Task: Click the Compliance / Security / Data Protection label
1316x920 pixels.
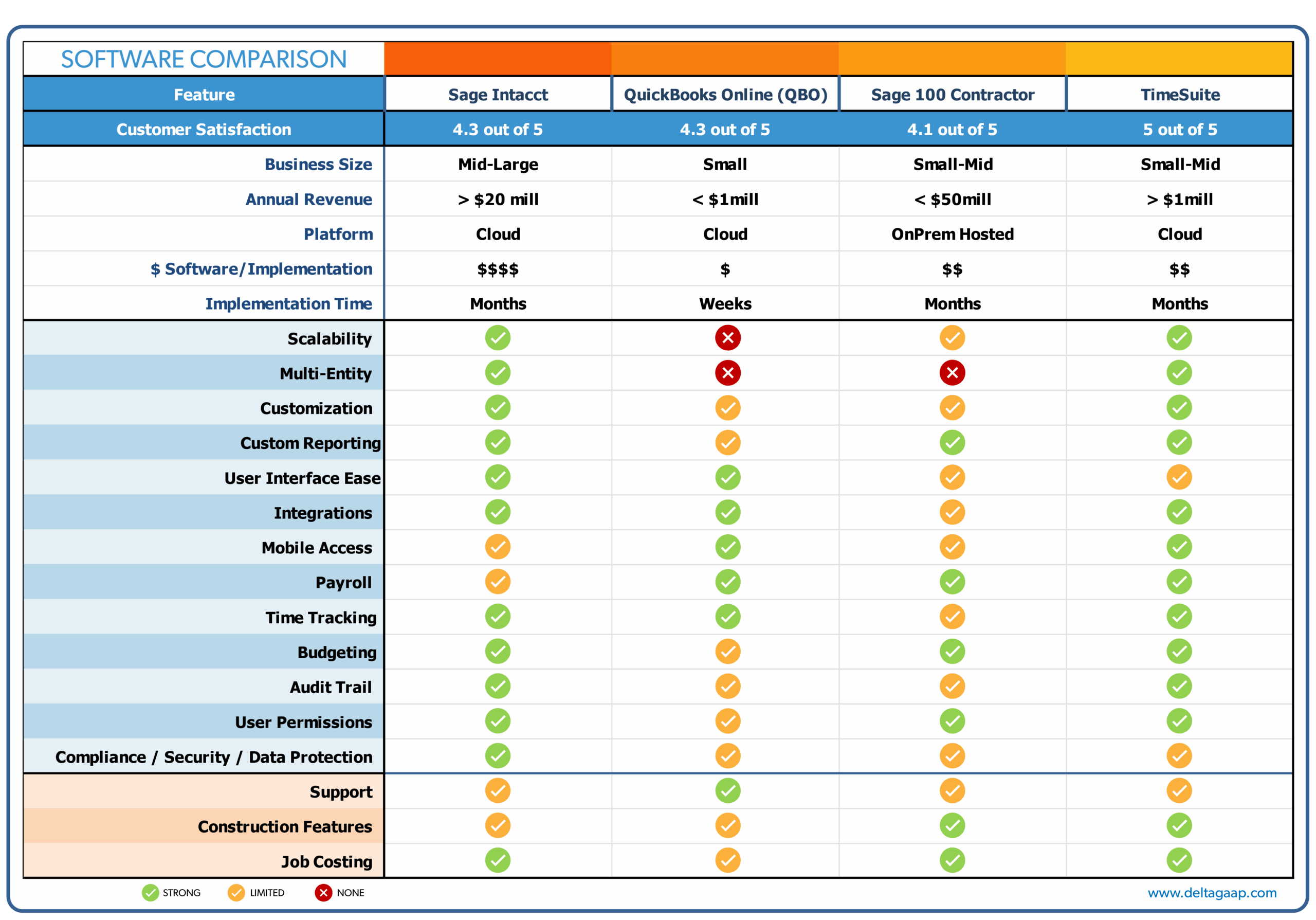Action: click(x=214, y=757)
